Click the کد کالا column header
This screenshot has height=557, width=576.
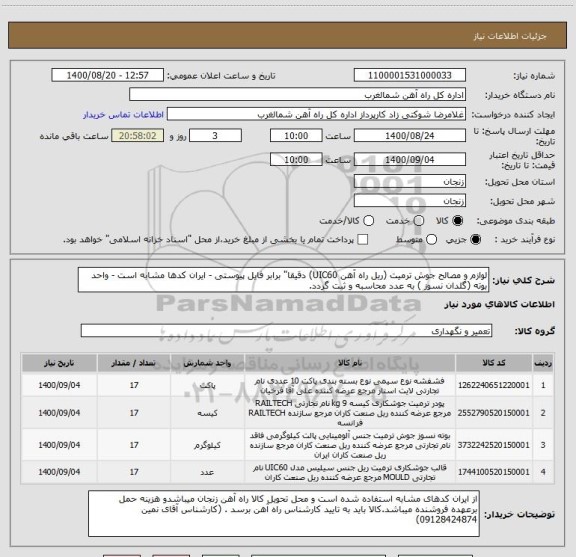click(494, 363)
